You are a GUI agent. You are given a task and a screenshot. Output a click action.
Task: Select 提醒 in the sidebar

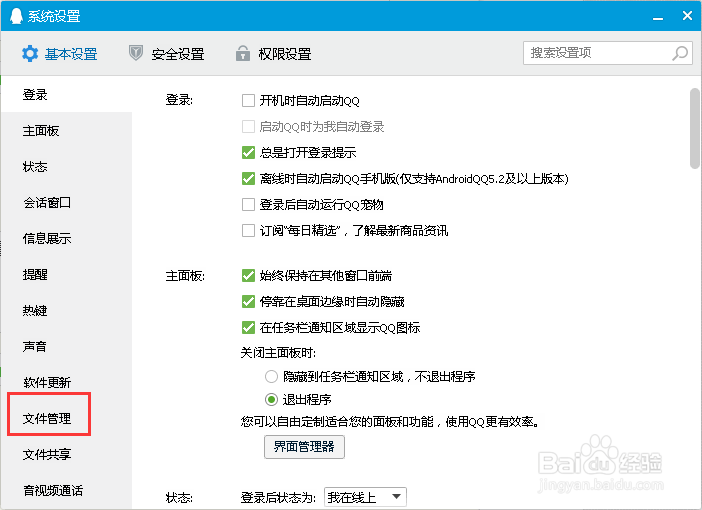click(66, 274)
